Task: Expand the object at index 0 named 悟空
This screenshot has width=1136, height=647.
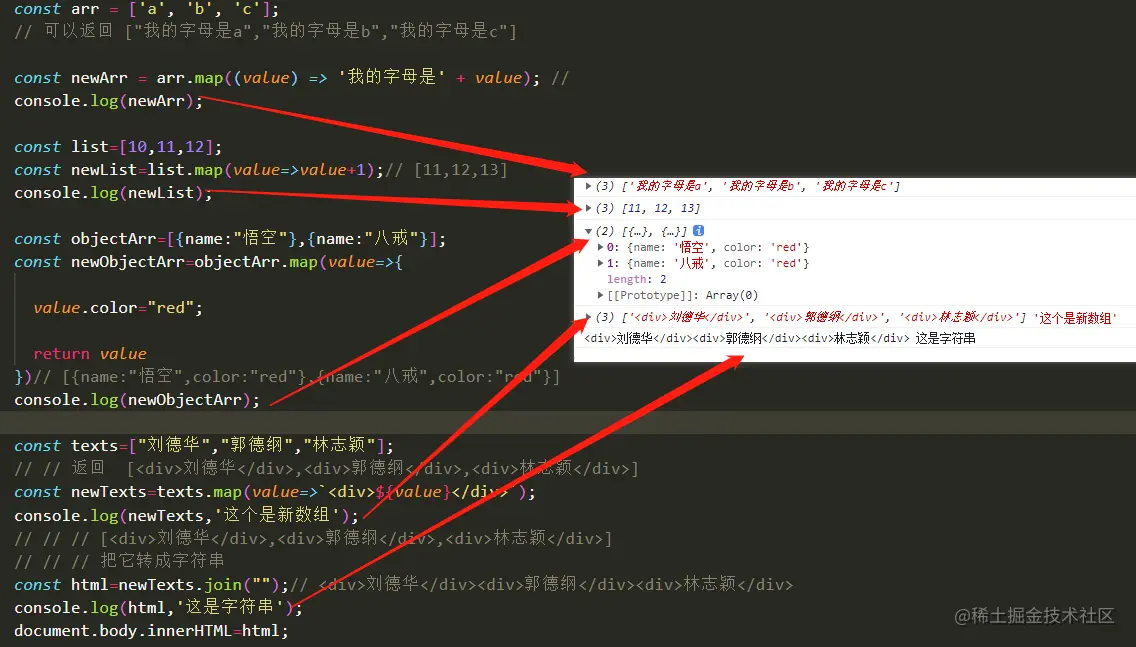Action: 603,247
